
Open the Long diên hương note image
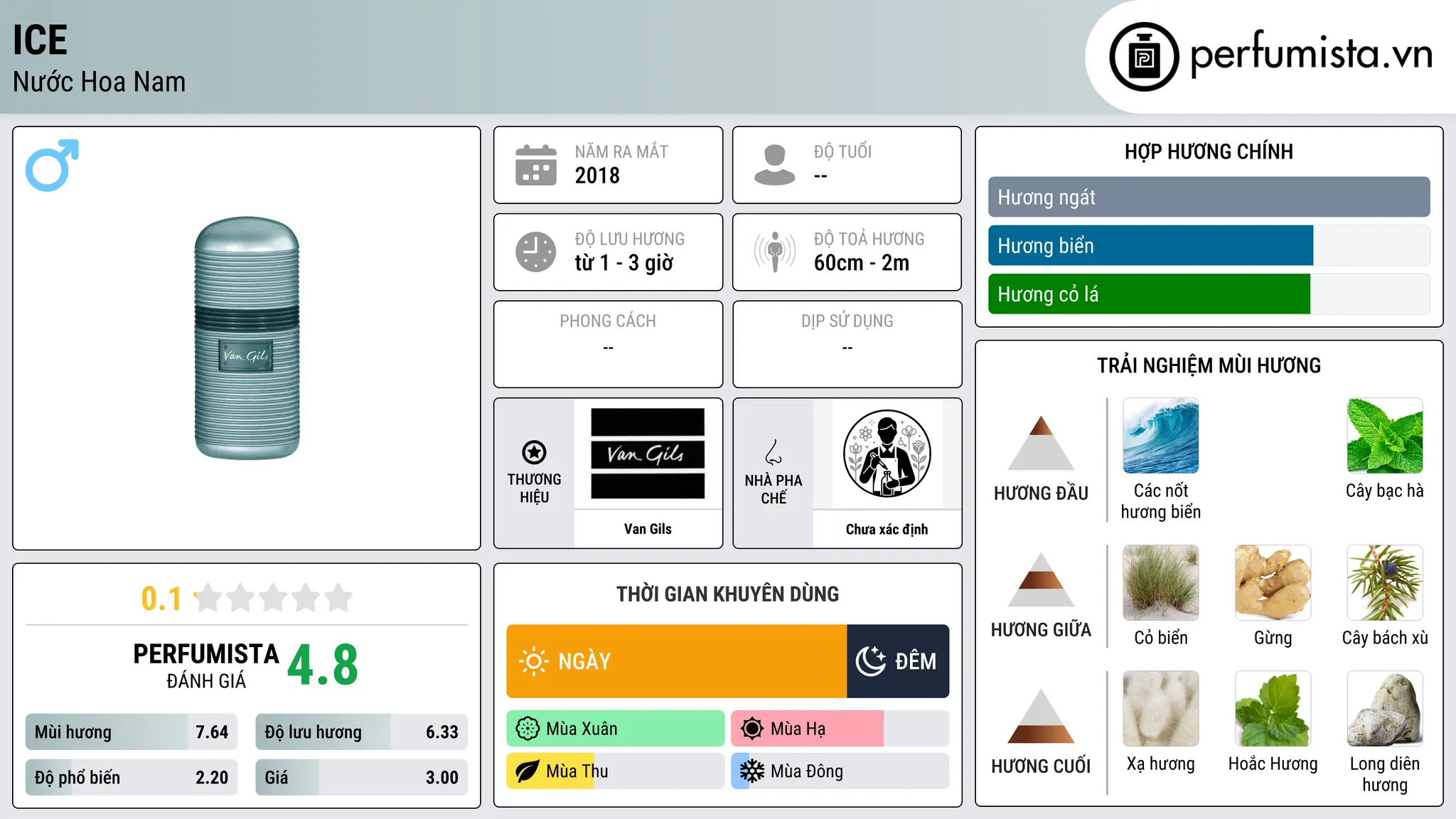[x=1385, y=709]
